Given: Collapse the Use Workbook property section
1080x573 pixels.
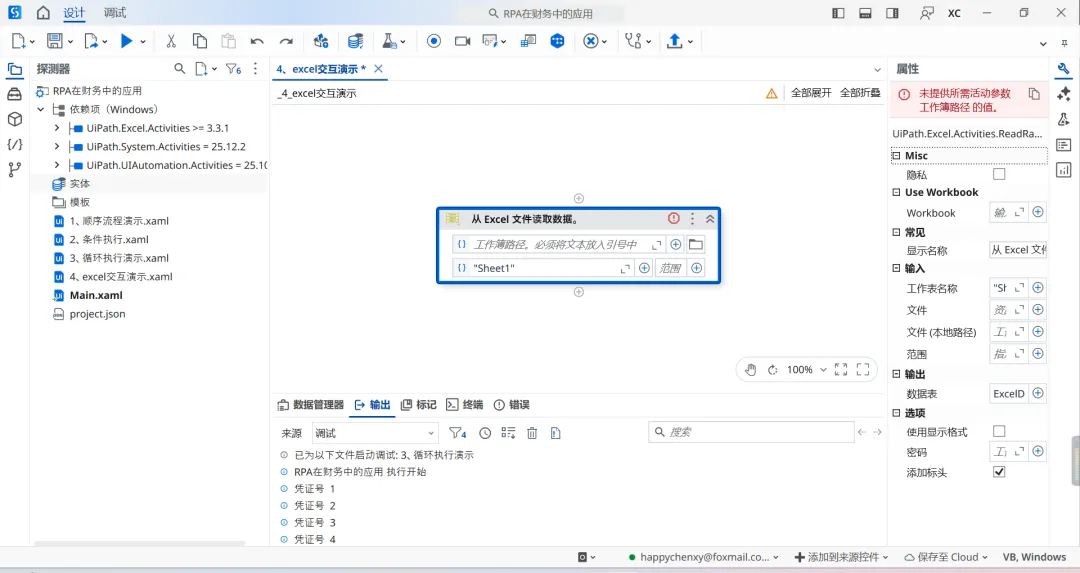Looking at the screenshot, I should [896, 193].
